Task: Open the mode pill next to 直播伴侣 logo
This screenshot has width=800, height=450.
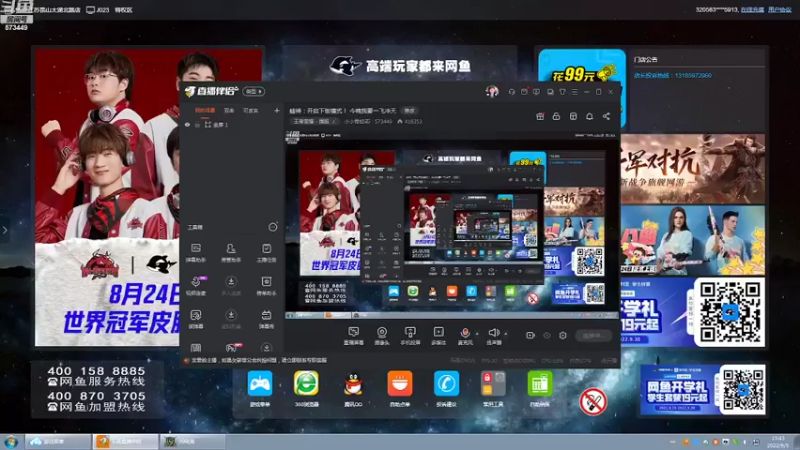Action: point(254,91)
